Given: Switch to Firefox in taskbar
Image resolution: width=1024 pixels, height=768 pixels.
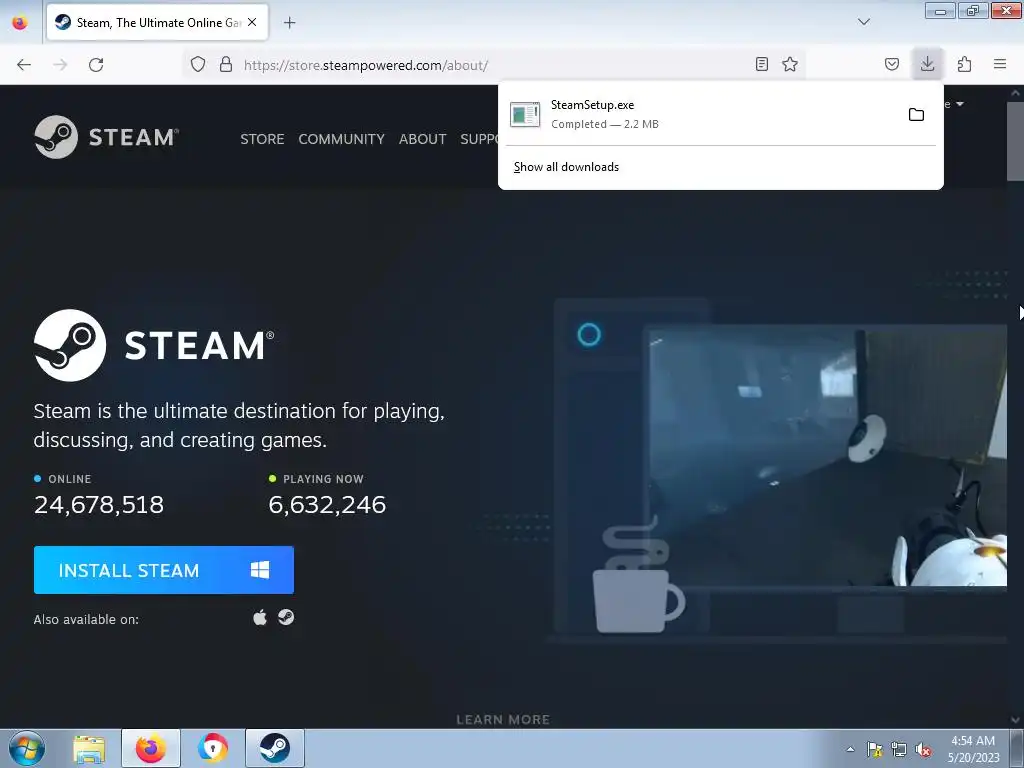Looking at the screenshot, I should (151, 748).
